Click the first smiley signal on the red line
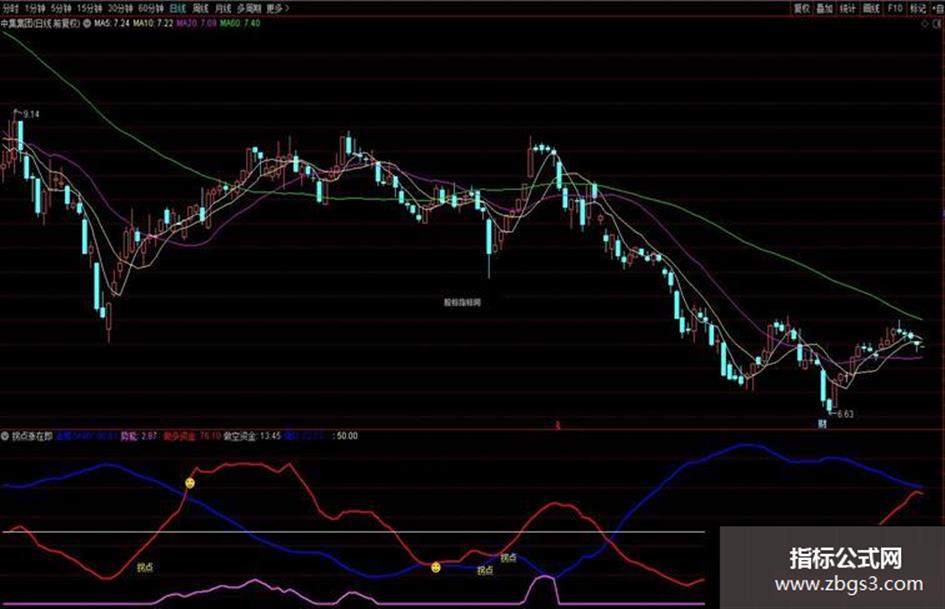The height and width of the screenshot is (609, 945). tap(190, 483)
